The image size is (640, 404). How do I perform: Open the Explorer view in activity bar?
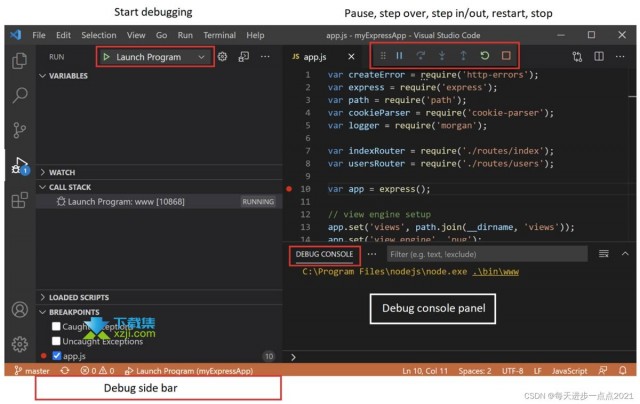tap(20, 60)
